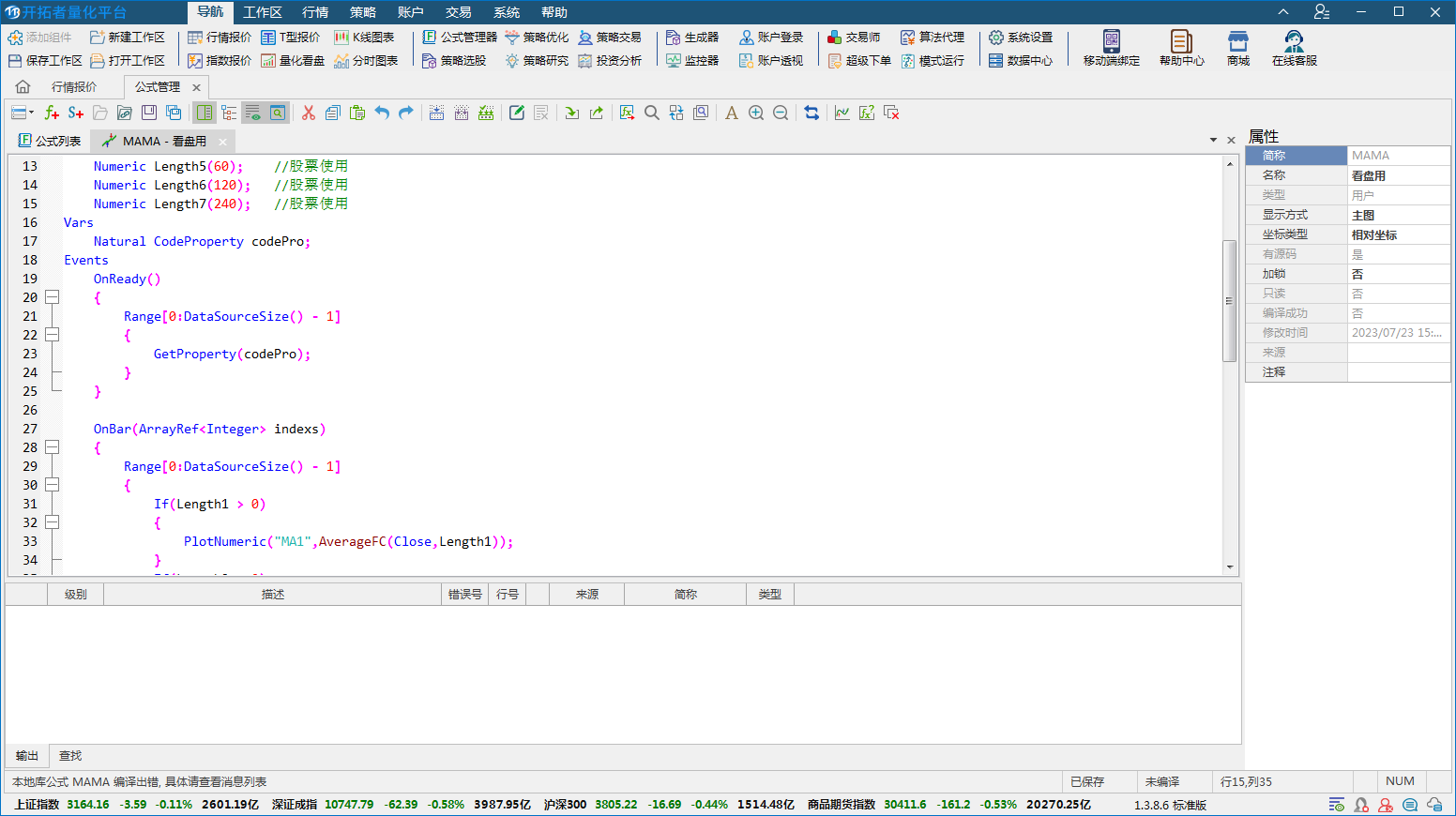This screenshot has height=816, width=1456.
Task: Click the save formula floppy icon
Action: point(149,113)
